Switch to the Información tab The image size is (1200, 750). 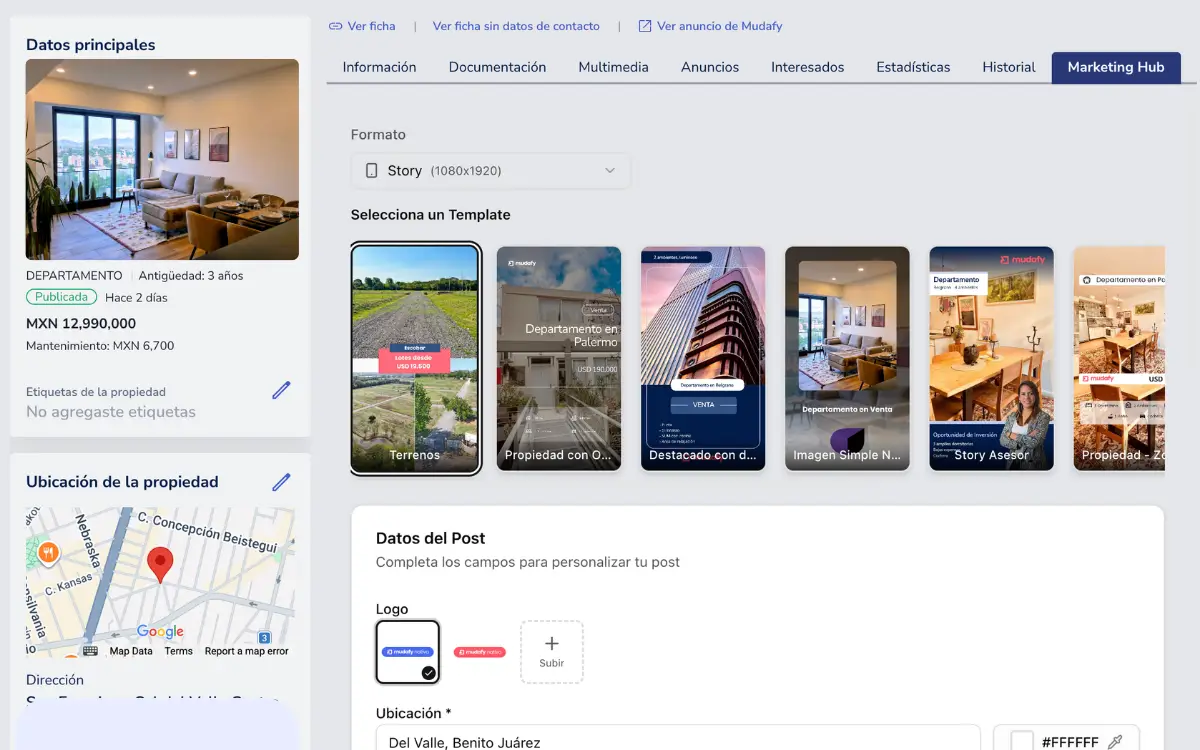click(x=379, y=67)
